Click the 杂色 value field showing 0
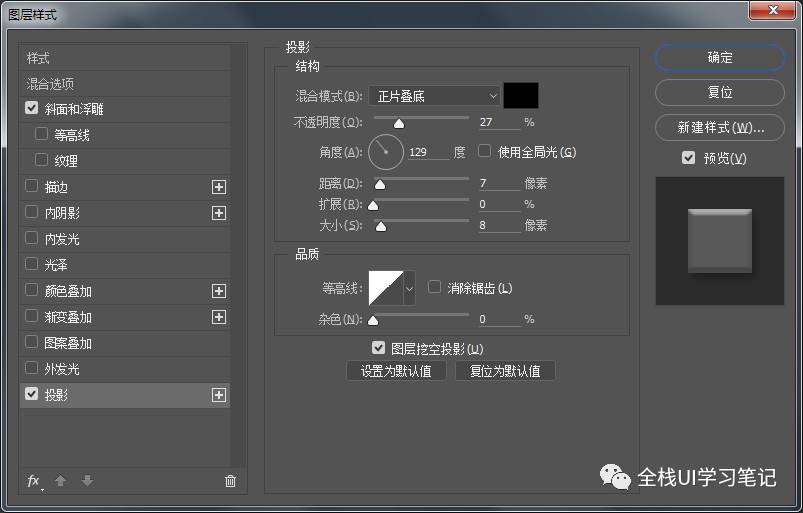803x513 pixels. coord(499,319)
